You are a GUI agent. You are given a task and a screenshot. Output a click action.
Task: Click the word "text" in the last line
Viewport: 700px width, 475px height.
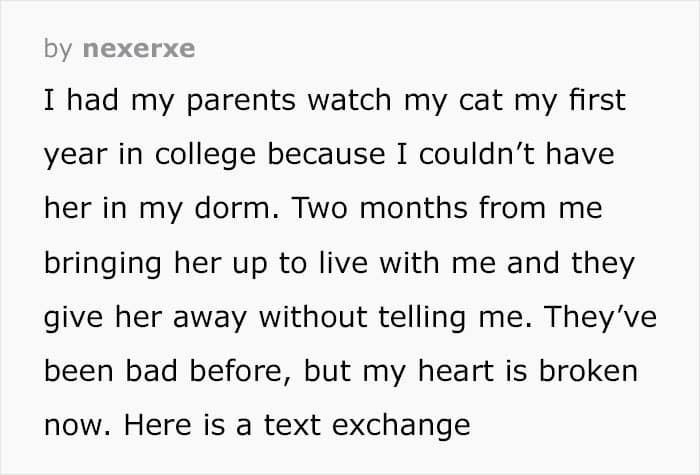pyautogui.click(x=292, y=426)
